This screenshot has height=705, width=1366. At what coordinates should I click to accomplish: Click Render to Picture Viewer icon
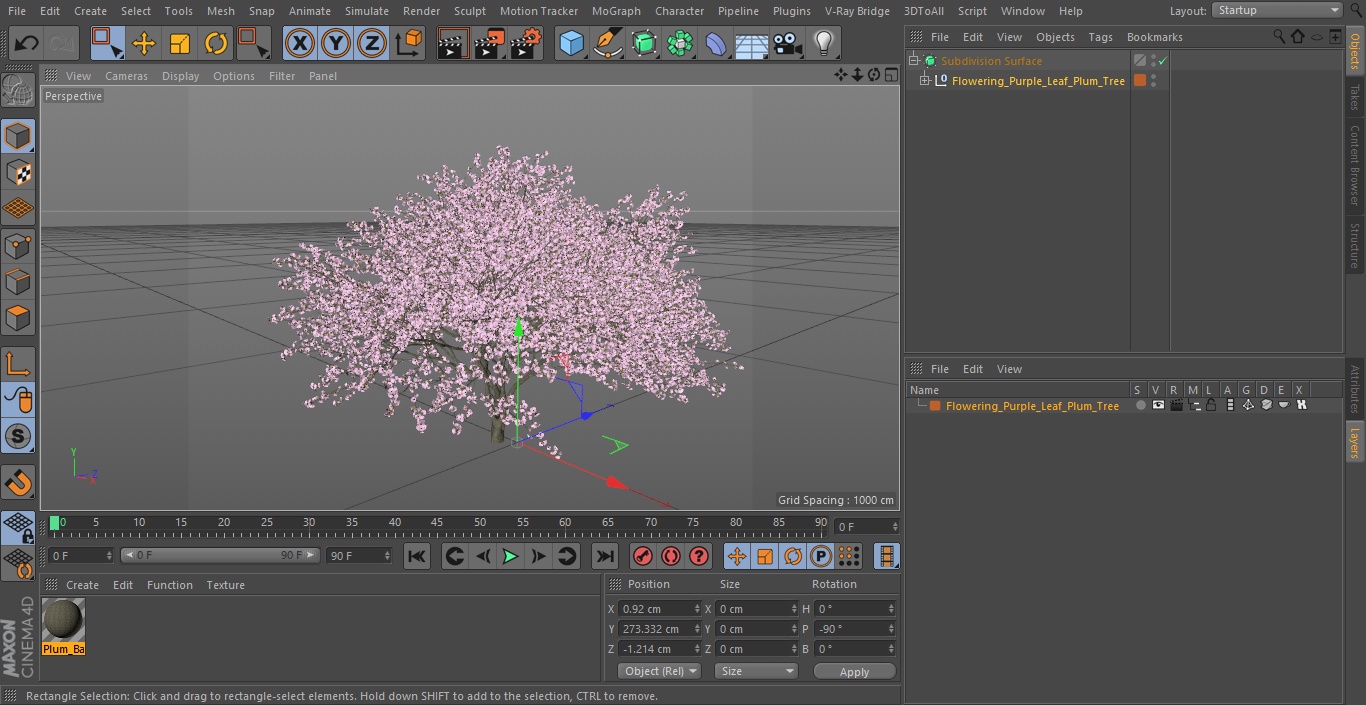click(490, 43)
